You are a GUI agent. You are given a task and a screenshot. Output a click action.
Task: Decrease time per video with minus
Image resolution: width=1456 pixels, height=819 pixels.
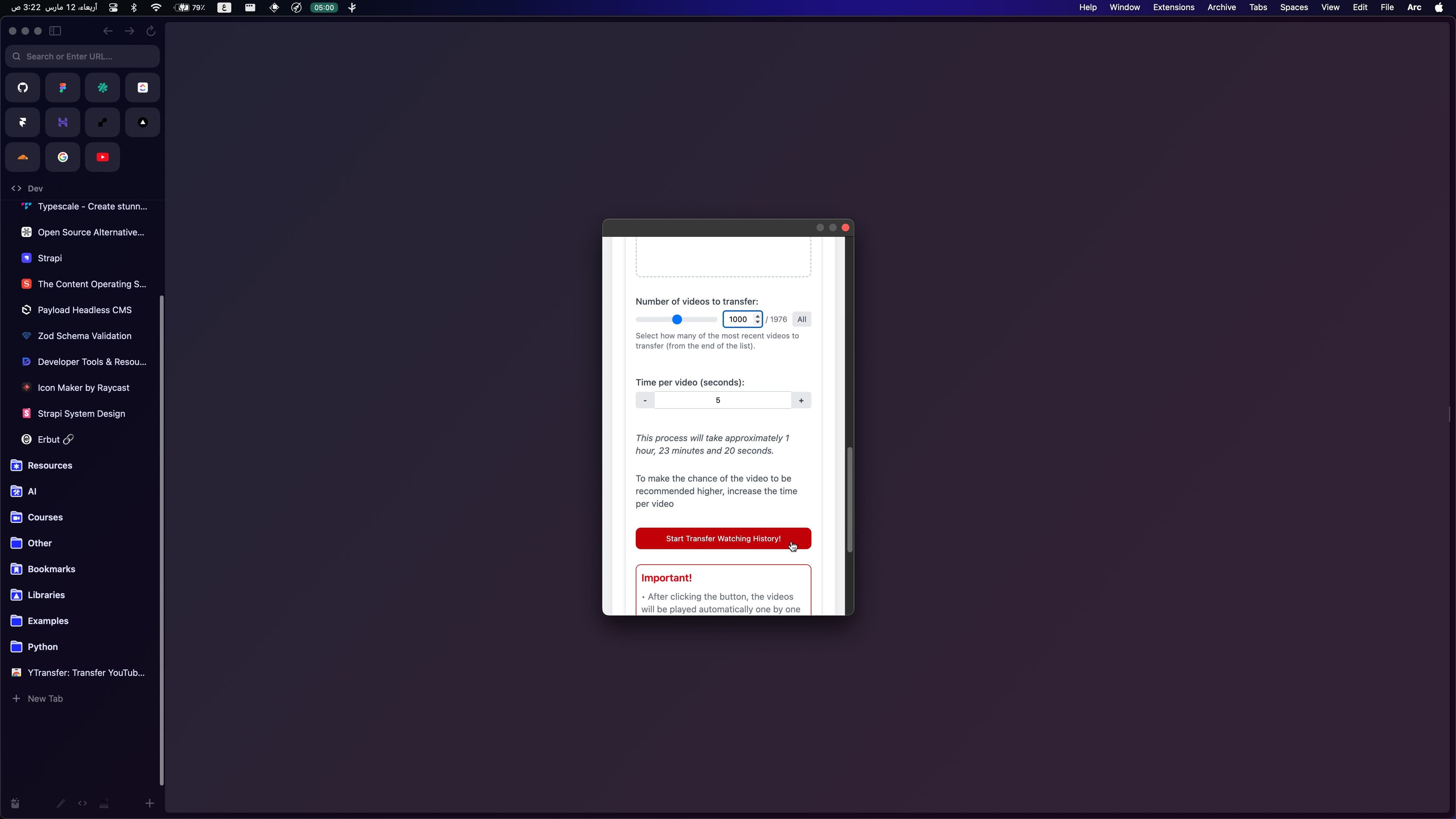[x=645, y=400]
